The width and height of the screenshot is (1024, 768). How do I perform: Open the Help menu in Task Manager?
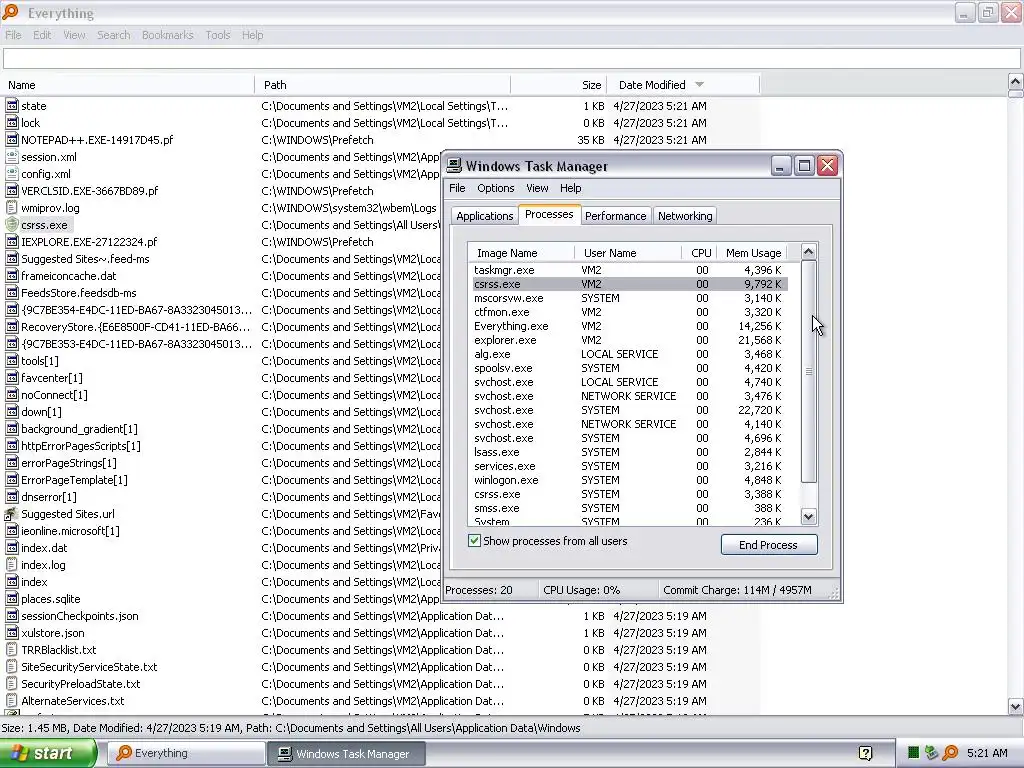pos(570,188)
